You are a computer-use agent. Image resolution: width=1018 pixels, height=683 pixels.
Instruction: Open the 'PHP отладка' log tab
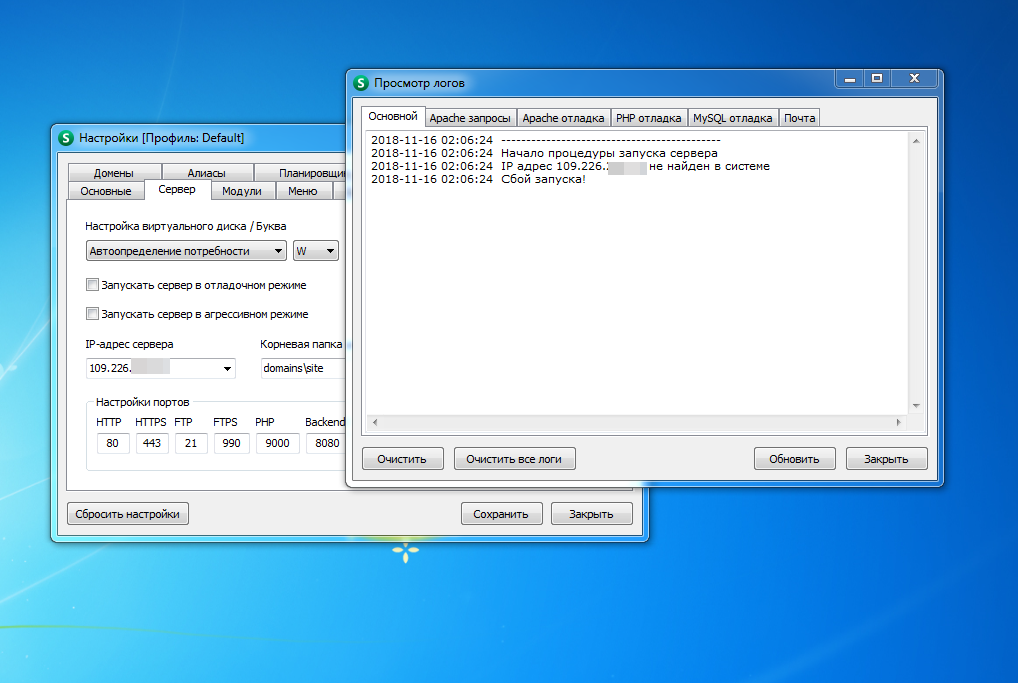648,118
